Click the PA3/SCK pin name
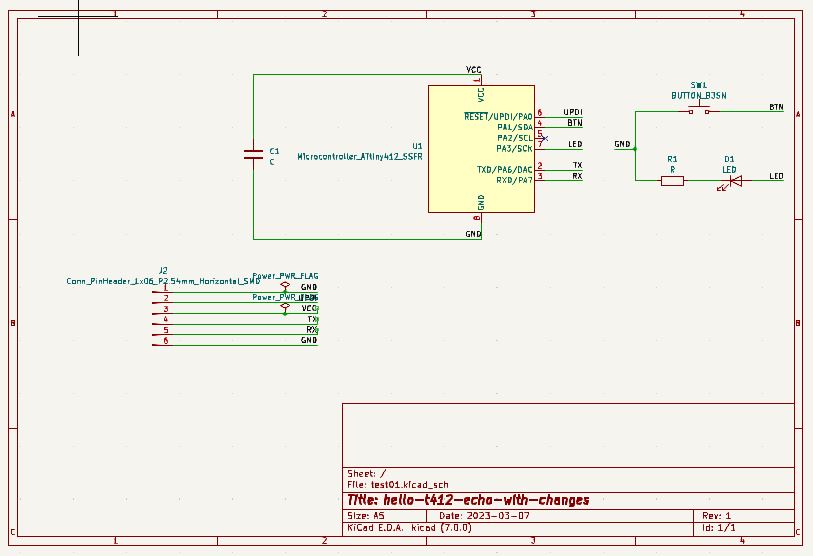813x556 pixels. click(514, 149)
